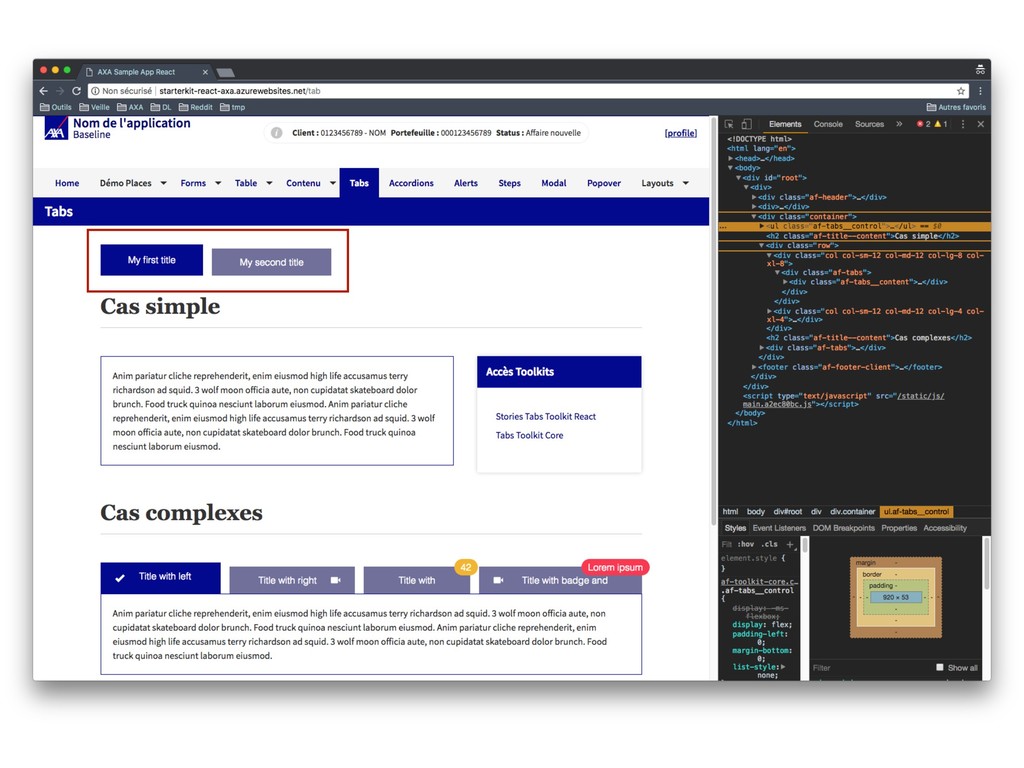Open the Outils bookmarks folder
This screenshot has height=768, width=1024.
click(56, 107)
